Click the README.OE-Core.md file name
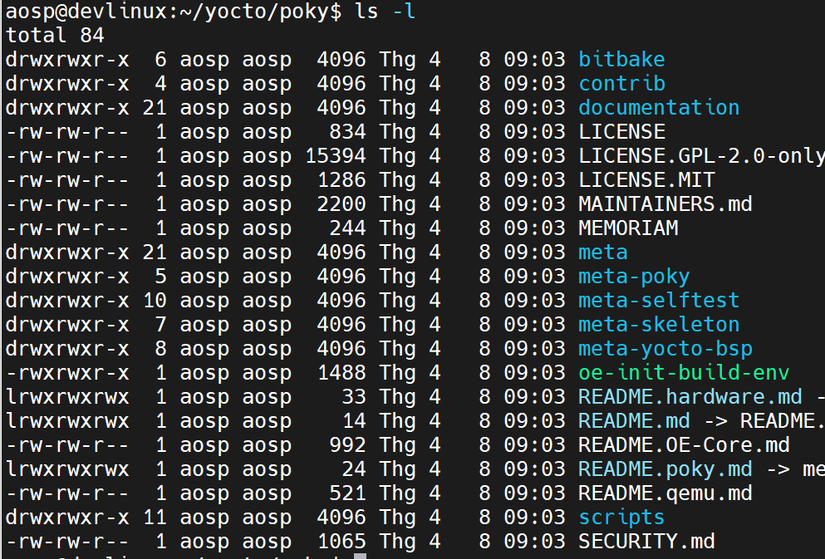This screenshot has width=825, height=559. pos(683,445)
